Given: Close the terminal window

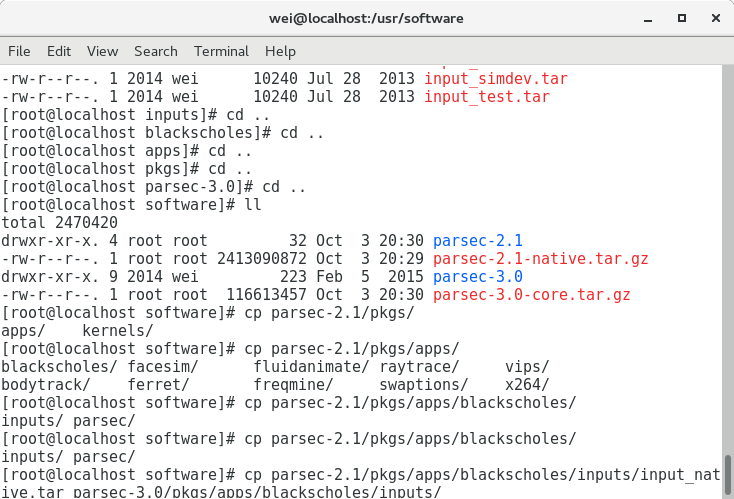Looking at the screenshot, I should (715, 18).
